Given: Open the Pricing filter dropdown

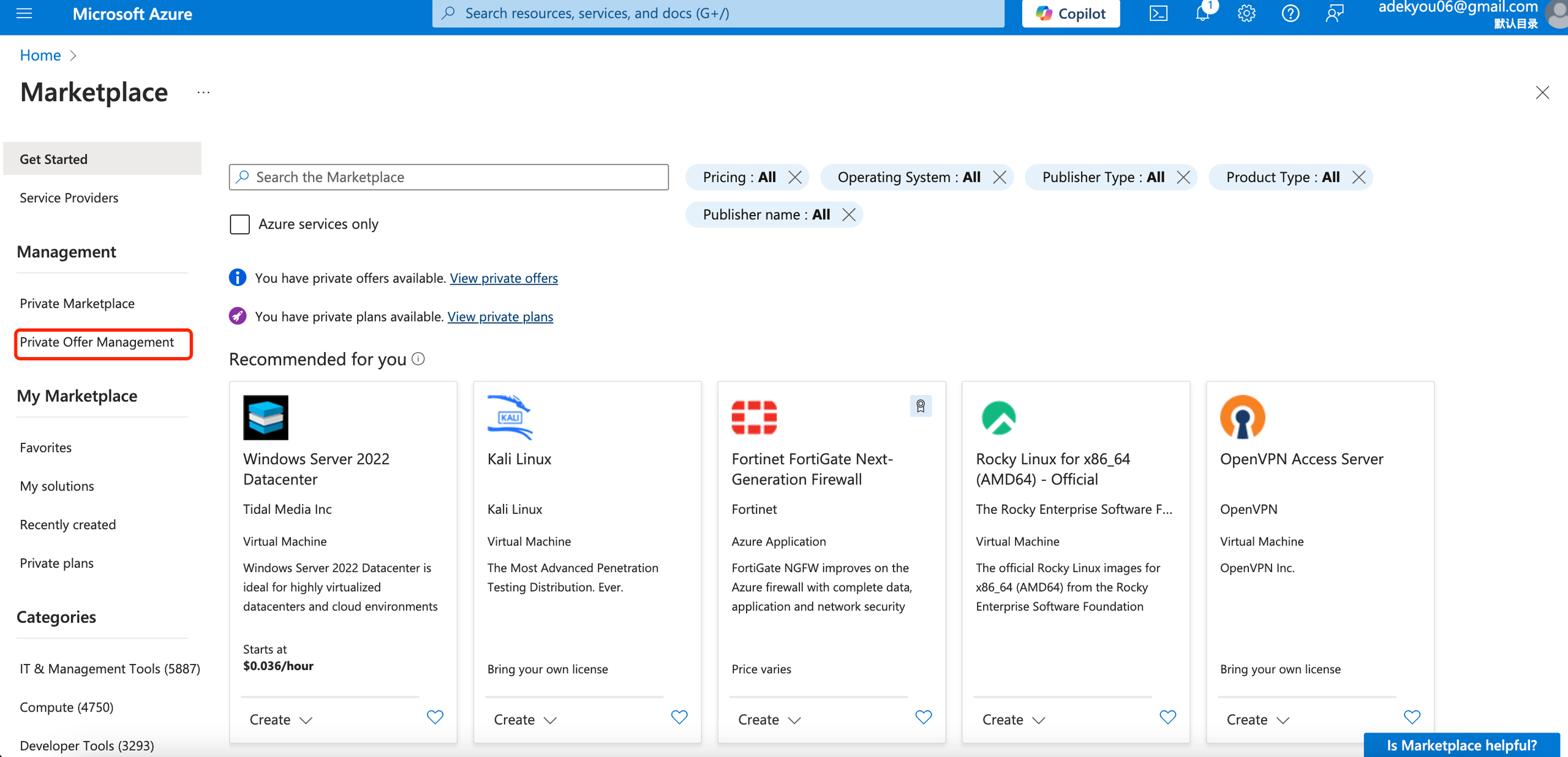Looking at the screenshot, I should point(739,177).
